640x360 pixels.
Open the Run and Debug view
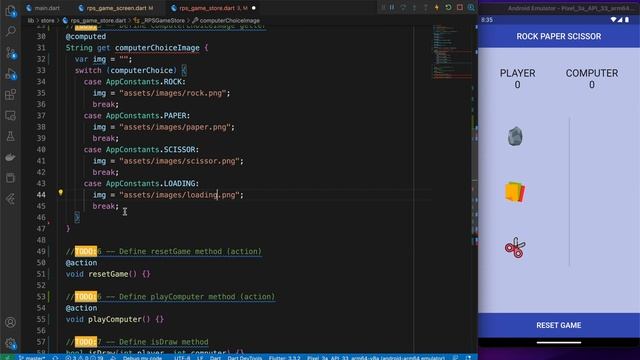(11, 74)
